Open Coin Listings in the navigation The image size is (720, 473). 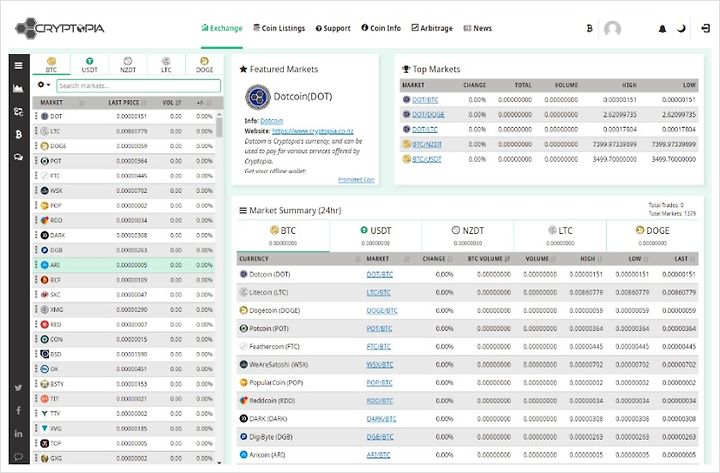click(x=279, y=28)
